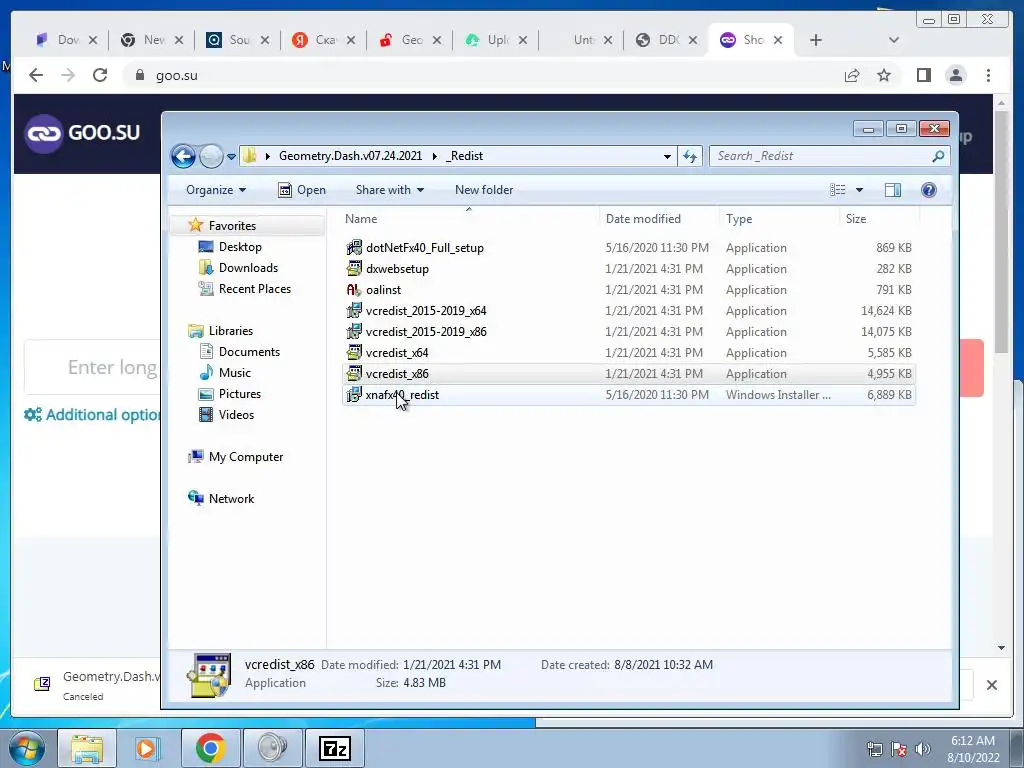Image resolution: width=1024 pixels, height=768 pixels.
Task: Click the Chrome back arrow
Action: (x=36, y=75)
